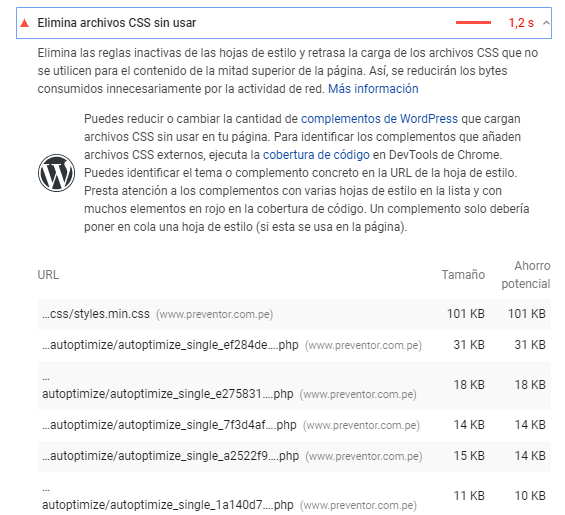Screen dimensions: 565x515
Task: Open the 'cobertura de código' link
Action: 316,155
